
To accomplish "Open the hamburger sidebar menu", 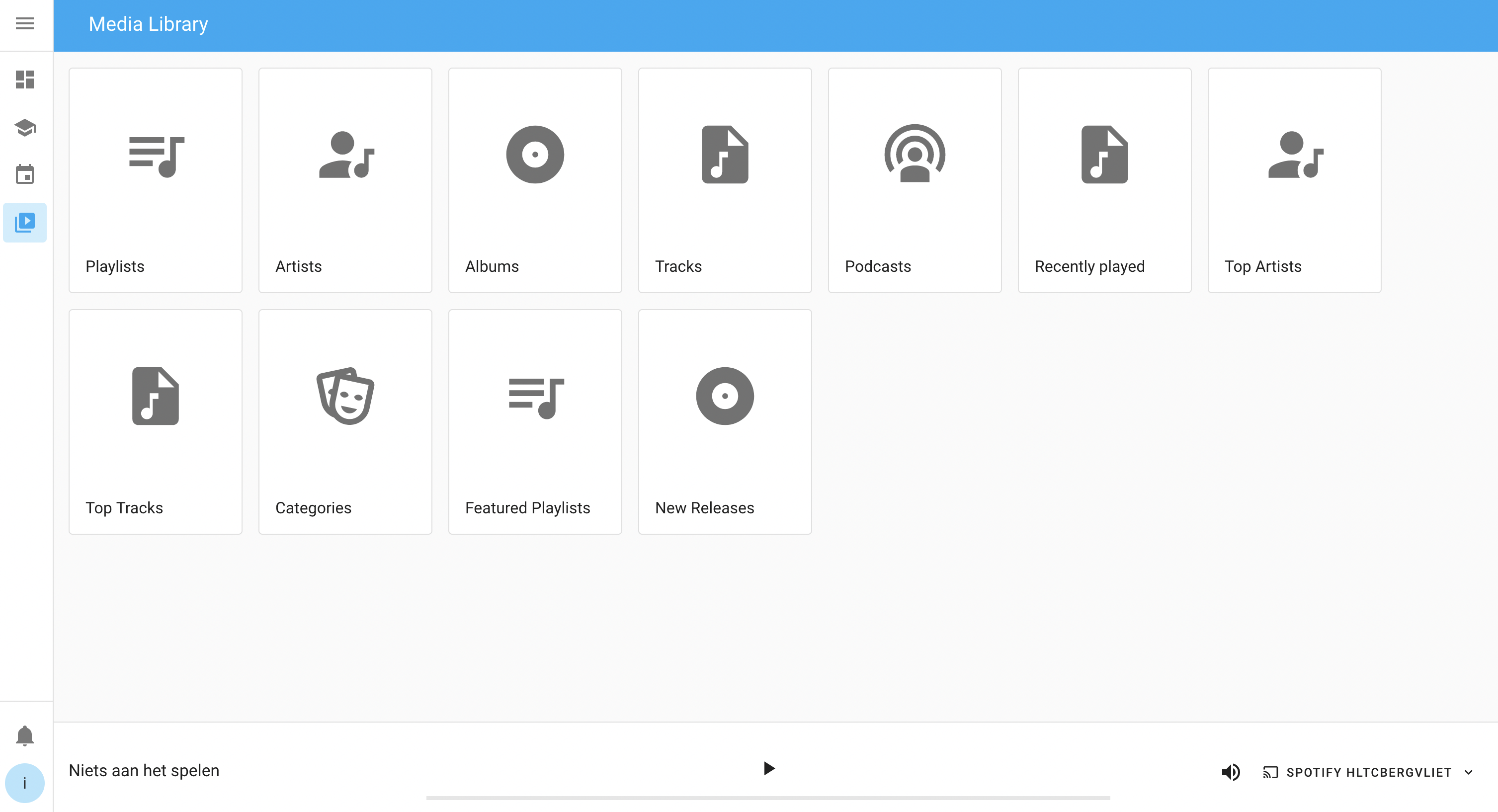I will 24,23.
